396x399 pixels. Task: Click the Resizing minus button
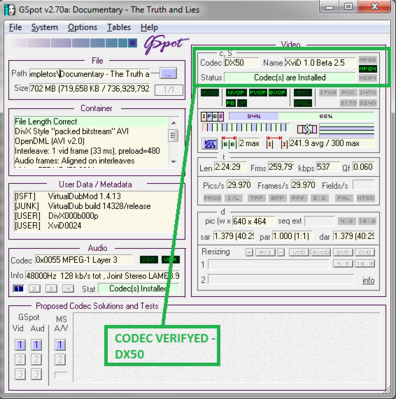click(x=281, y=252)
